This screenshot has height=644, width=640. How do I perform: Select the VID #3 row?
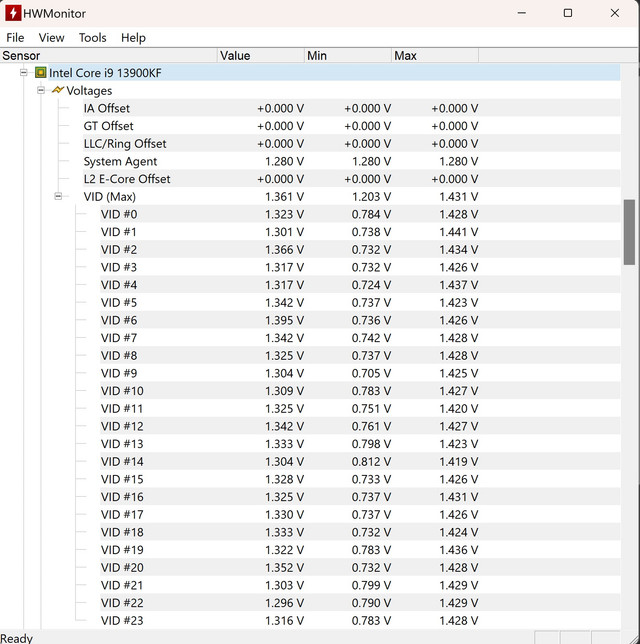(360, 267)
